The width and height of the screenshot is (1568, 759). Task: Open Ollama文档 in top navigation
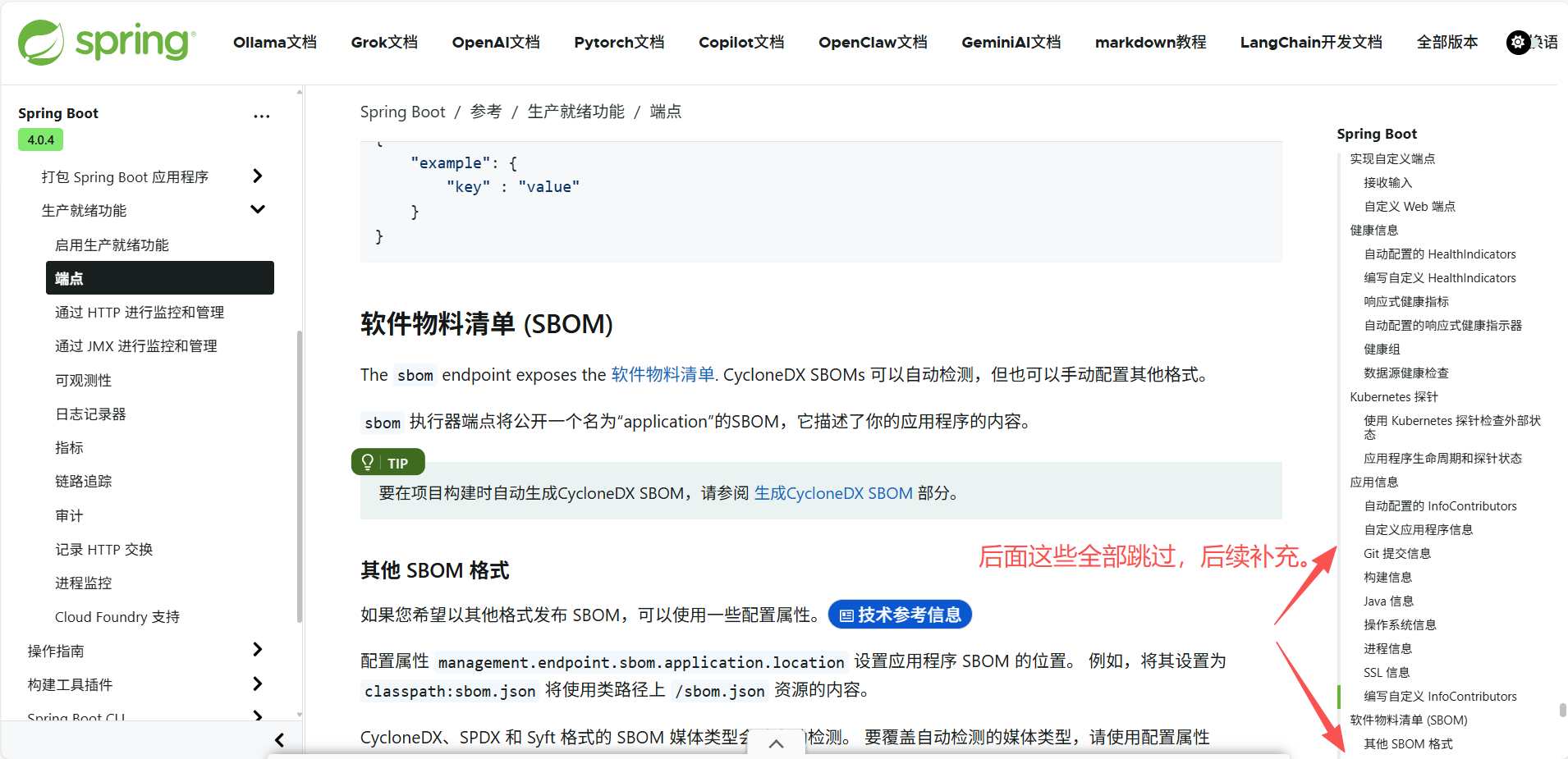point(275,43)
